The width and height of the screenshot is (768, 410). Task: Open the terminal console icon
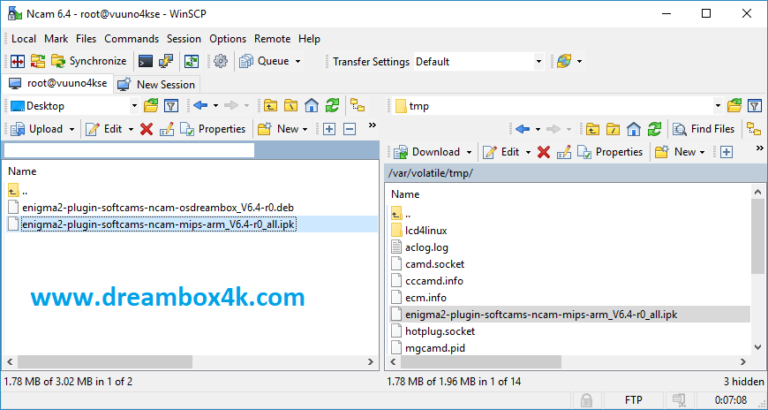[145, 61]
